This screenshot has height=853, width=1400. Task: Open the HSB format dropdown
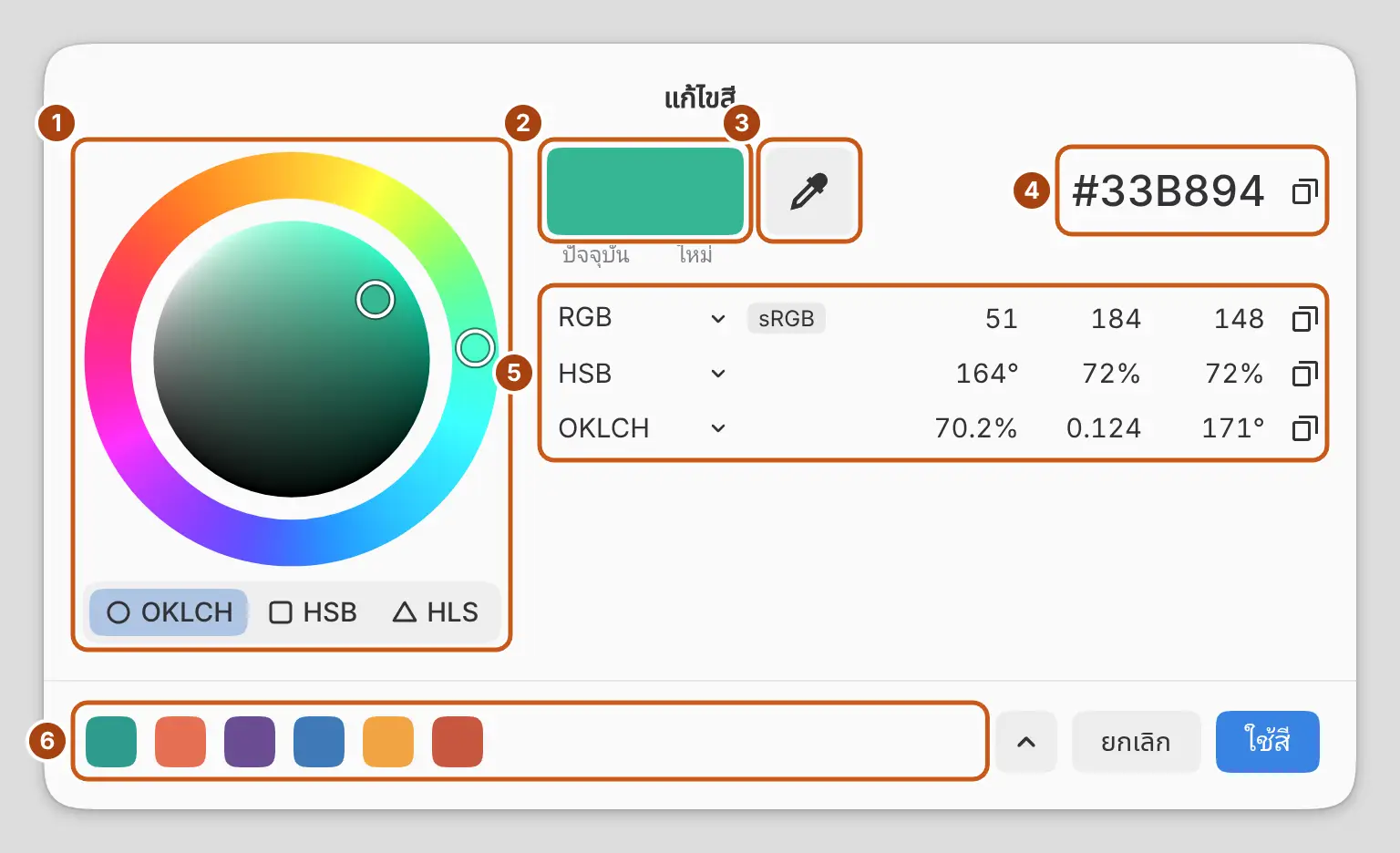[x=718, y=374]
